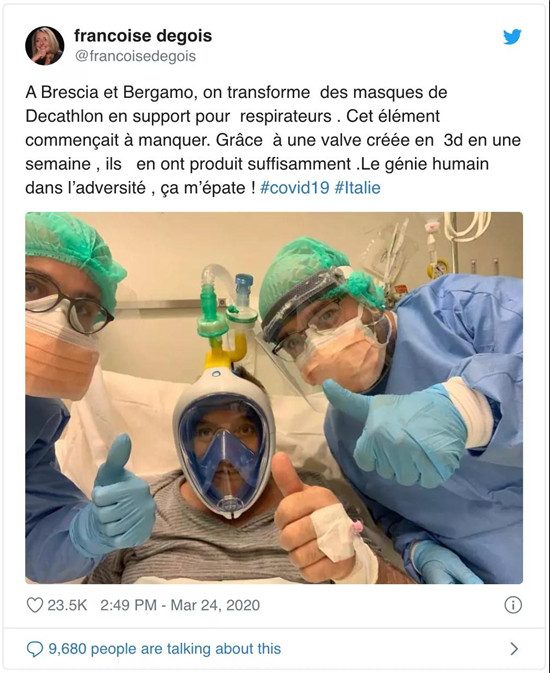The height and width of the screenshot is (673, 550).
Task: Open the circled info icon
Action: point(513,605)
